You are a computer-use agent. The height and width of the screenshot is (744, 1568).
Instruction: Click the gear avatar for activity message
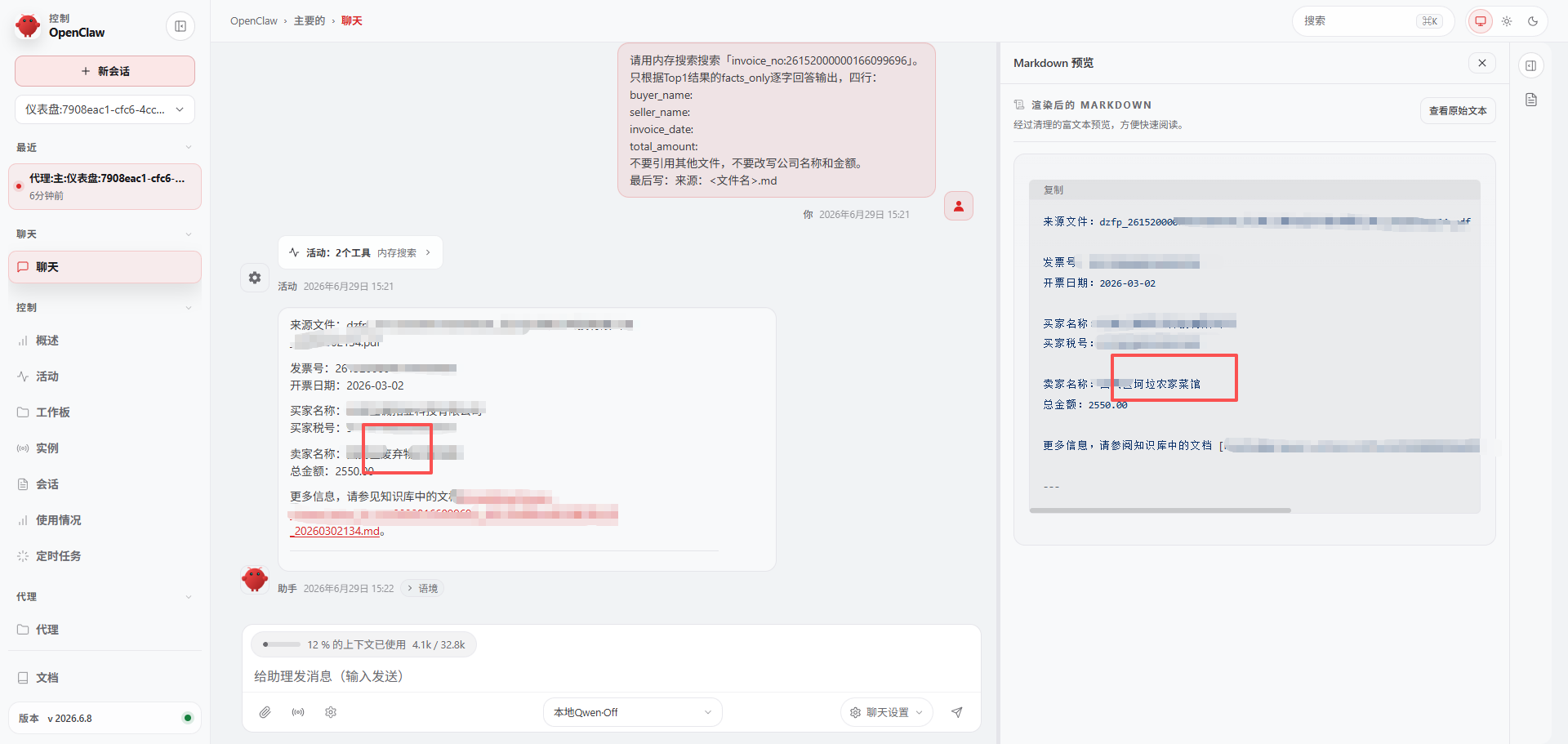pos(255,278)
